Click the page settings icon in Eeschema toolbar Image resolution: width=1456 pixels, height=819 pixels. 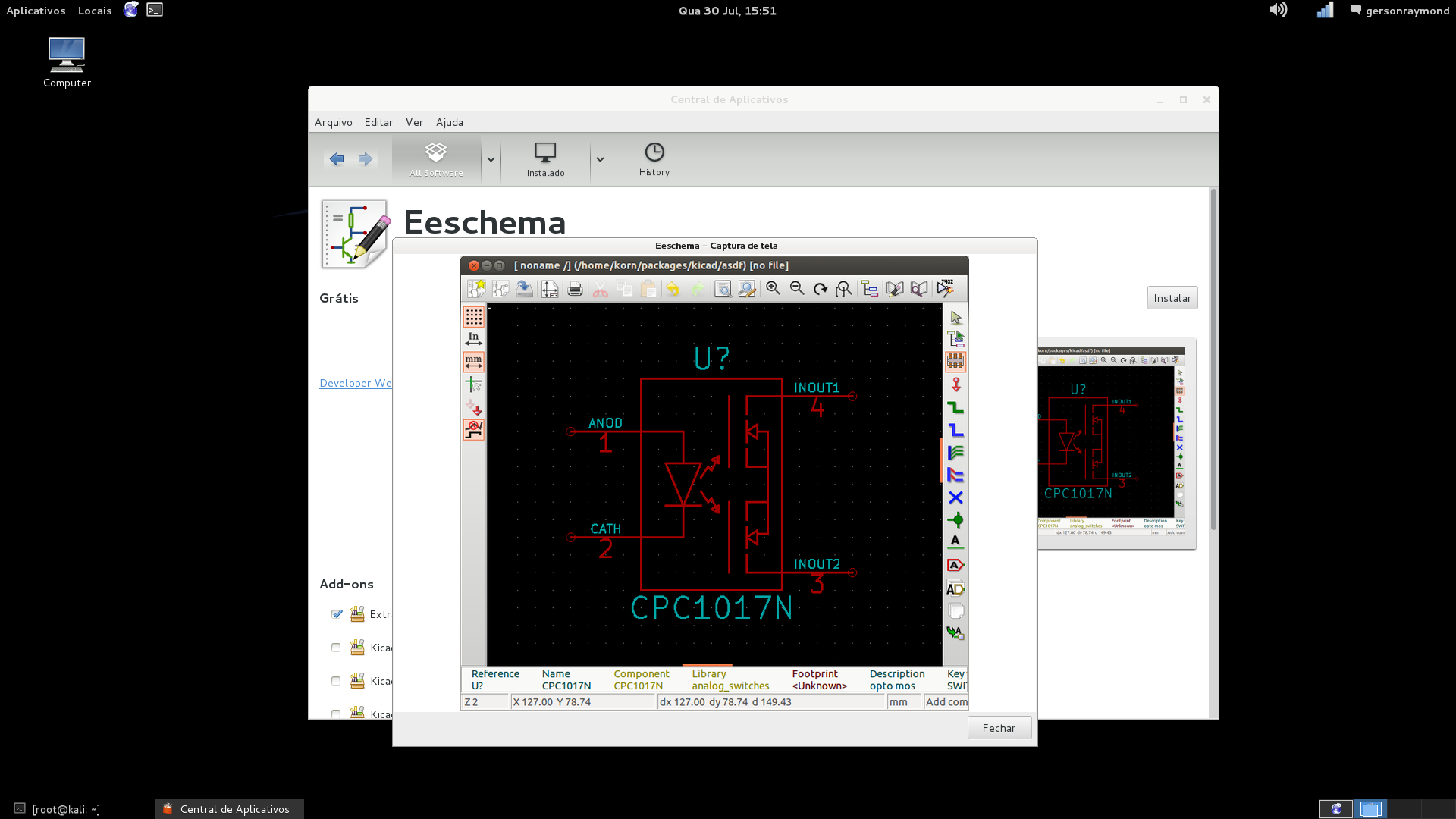[550, 288]
